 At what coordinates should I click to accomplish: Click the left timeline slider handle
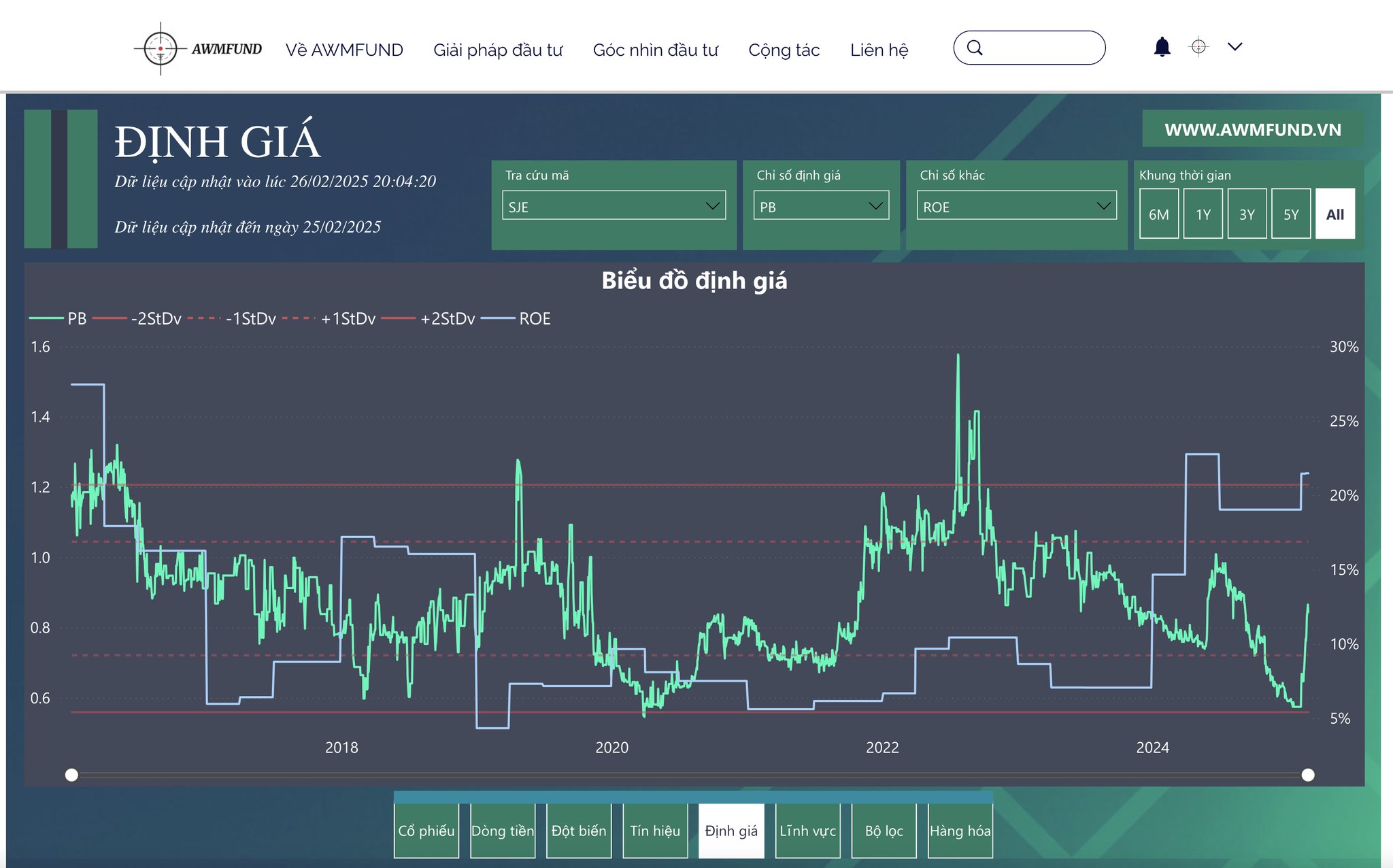tap(71, 775)
